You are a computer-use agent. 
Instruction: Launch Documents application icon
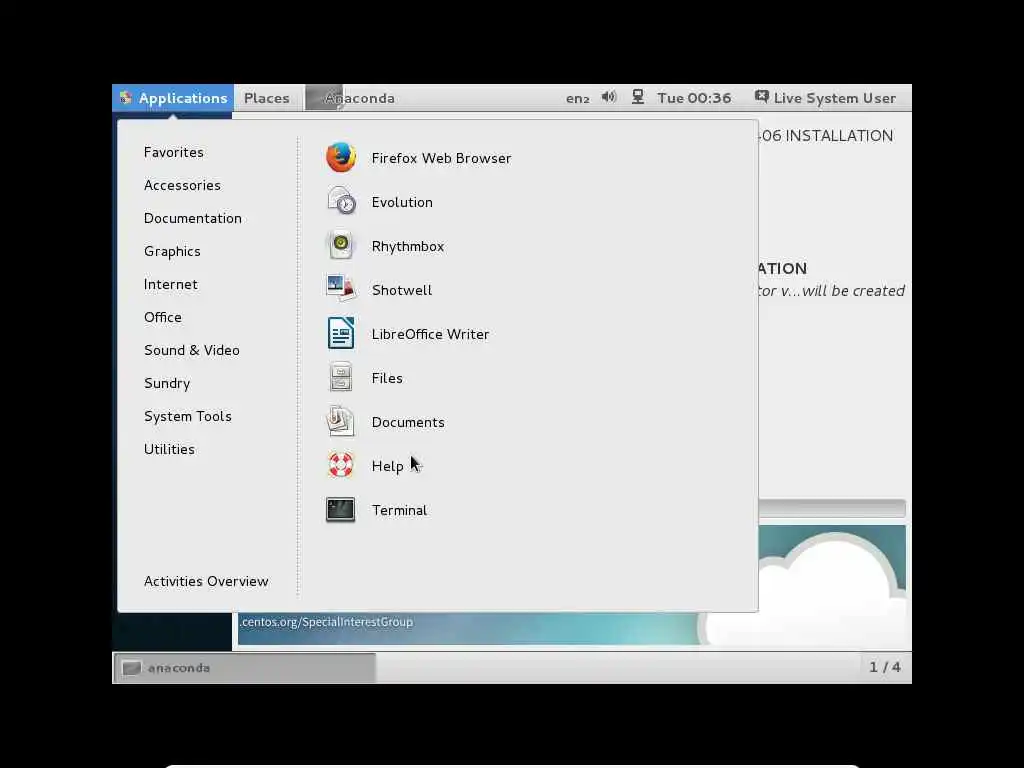point(341,421)
